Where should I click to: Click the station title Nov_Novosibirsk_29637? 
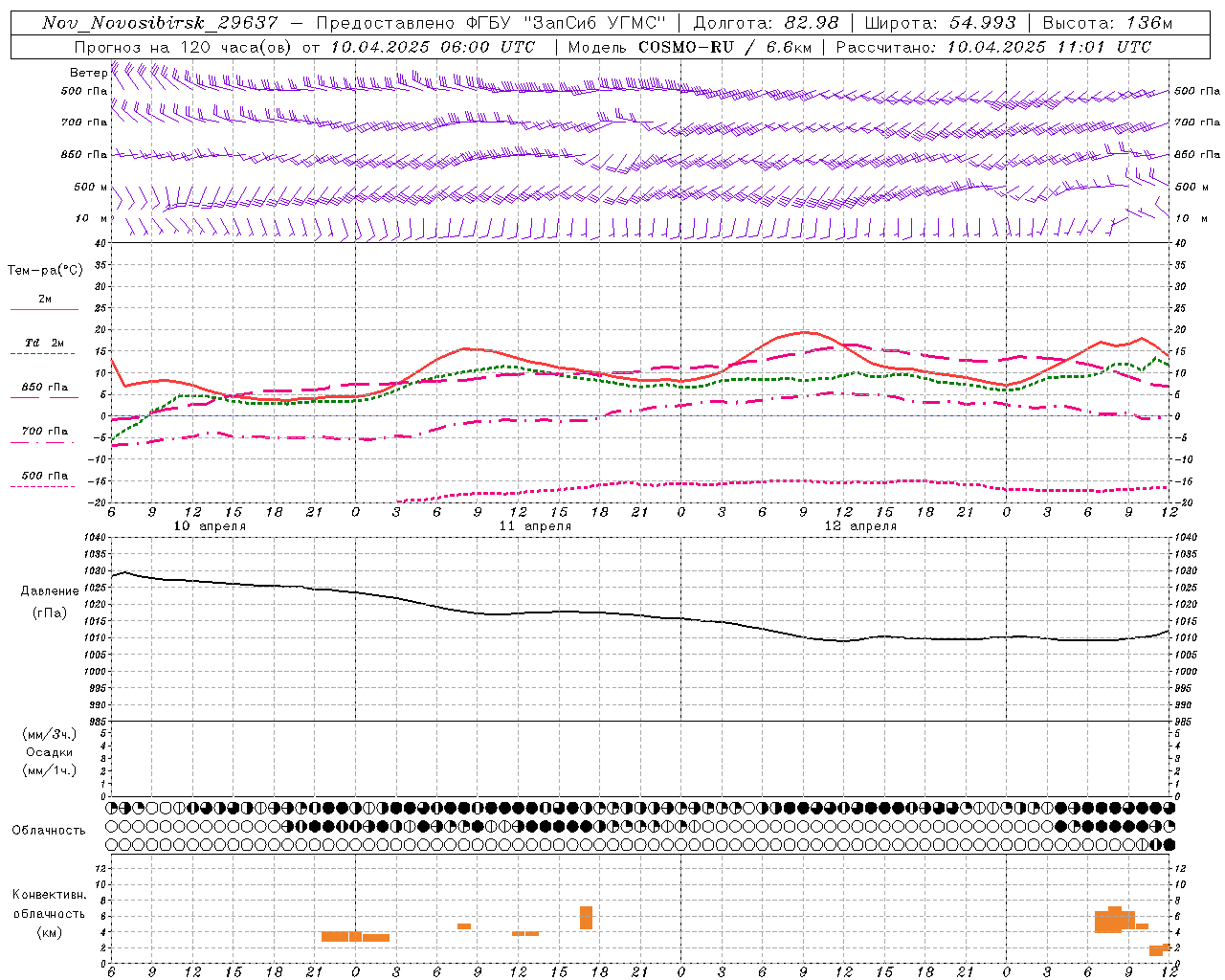(160, 23)
